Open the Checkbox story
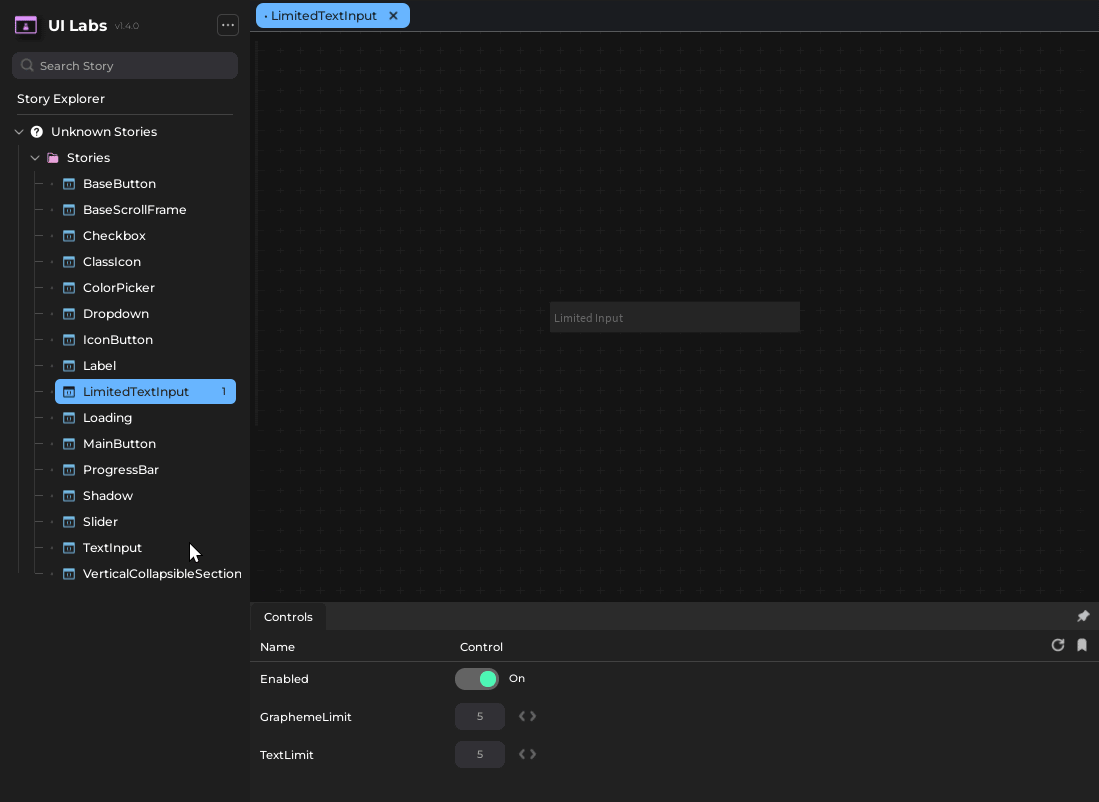Image resolution: width=1099 pixels, height=802 pixels. [114, 236]
